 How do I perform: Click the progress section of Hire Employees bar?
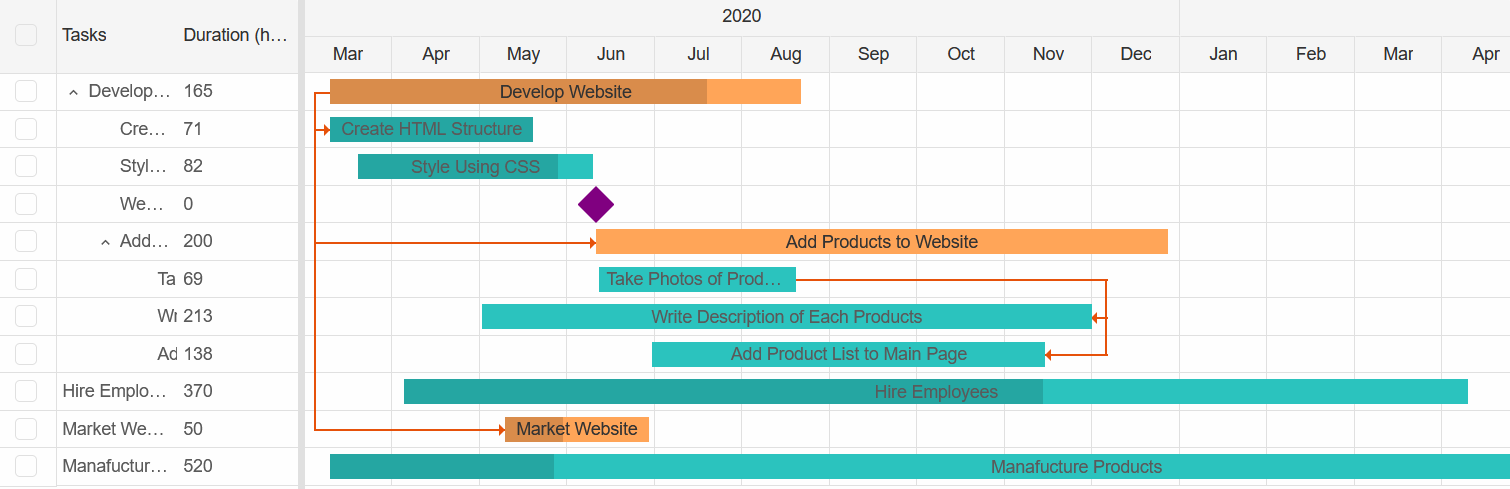[723, 392]
